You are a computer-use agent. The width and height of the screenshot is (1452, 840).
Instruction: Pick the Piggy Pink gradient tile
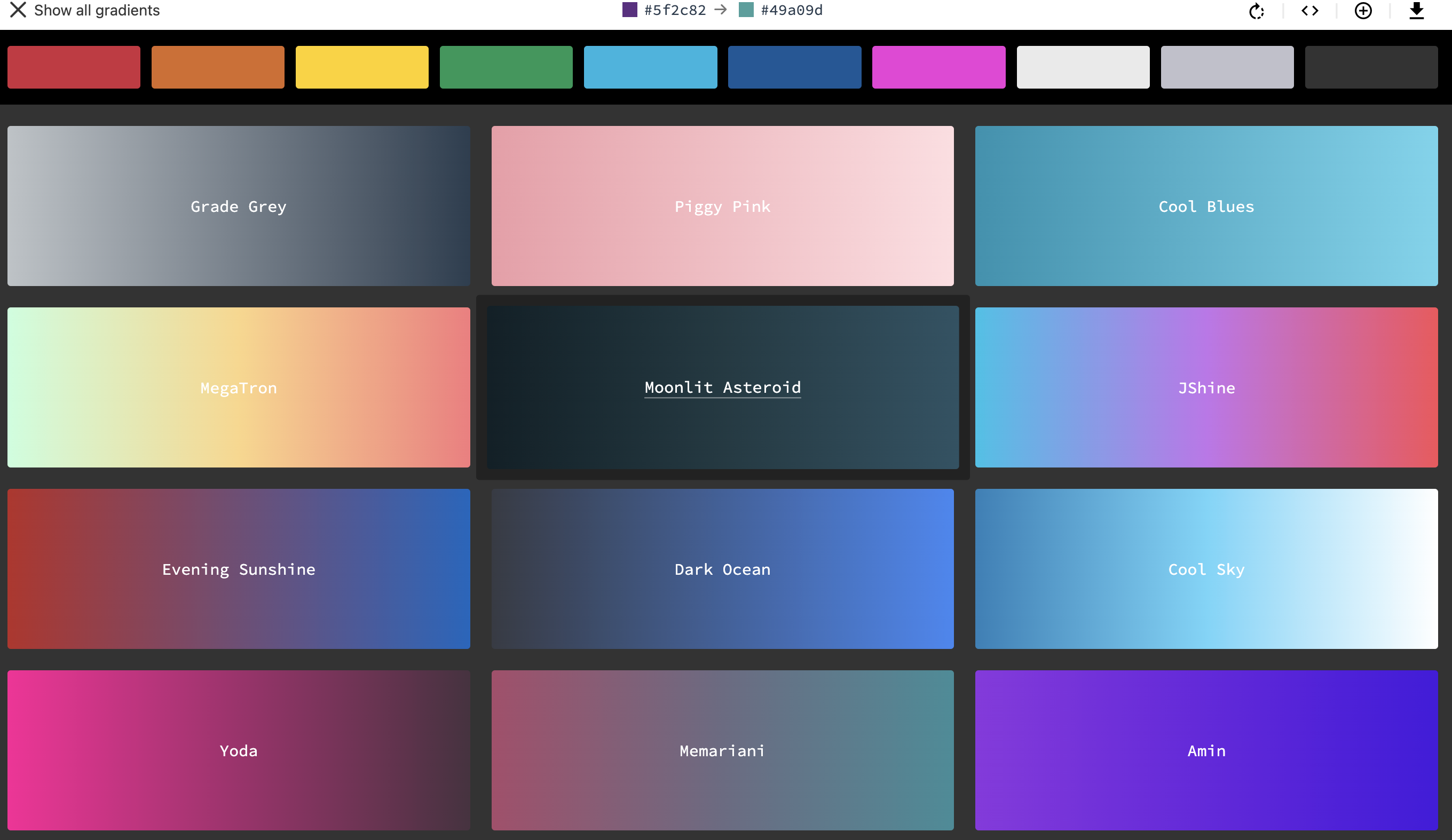tap(723, 206)
